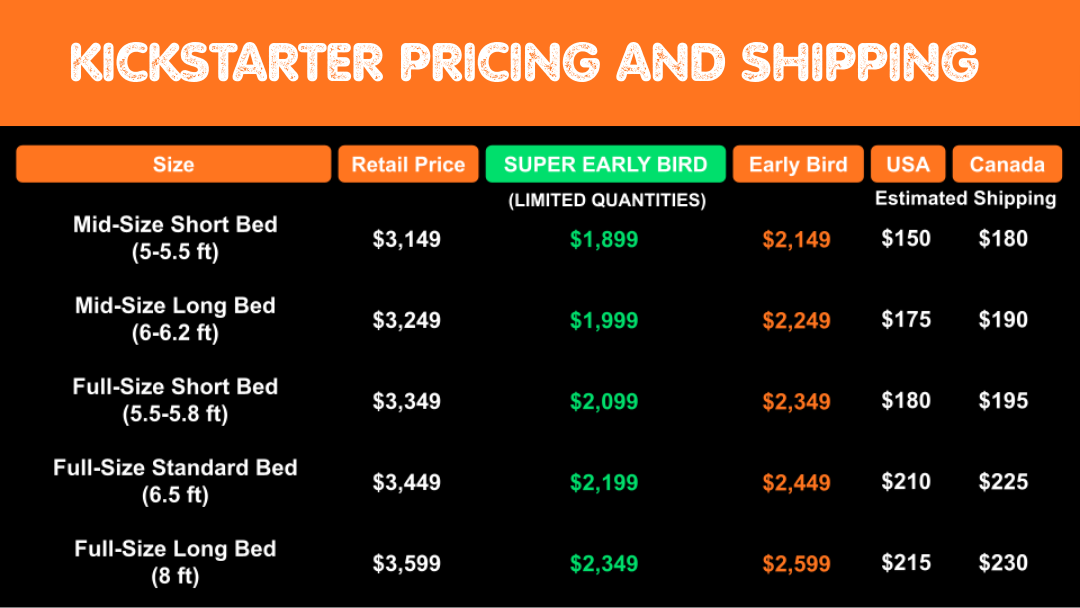Click the Full-Size Standard Bed row label

click(175, 480)
